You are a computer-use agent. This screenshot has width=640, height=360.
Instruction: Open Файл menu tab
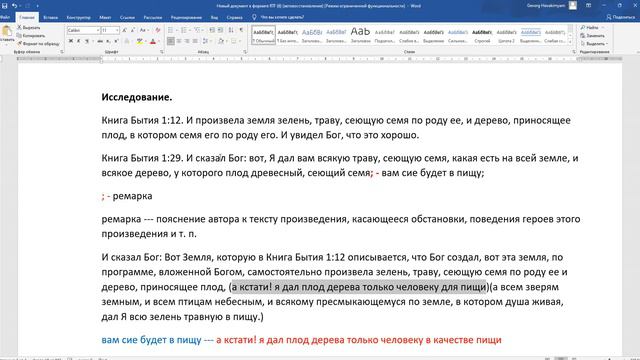pos(5,18)
